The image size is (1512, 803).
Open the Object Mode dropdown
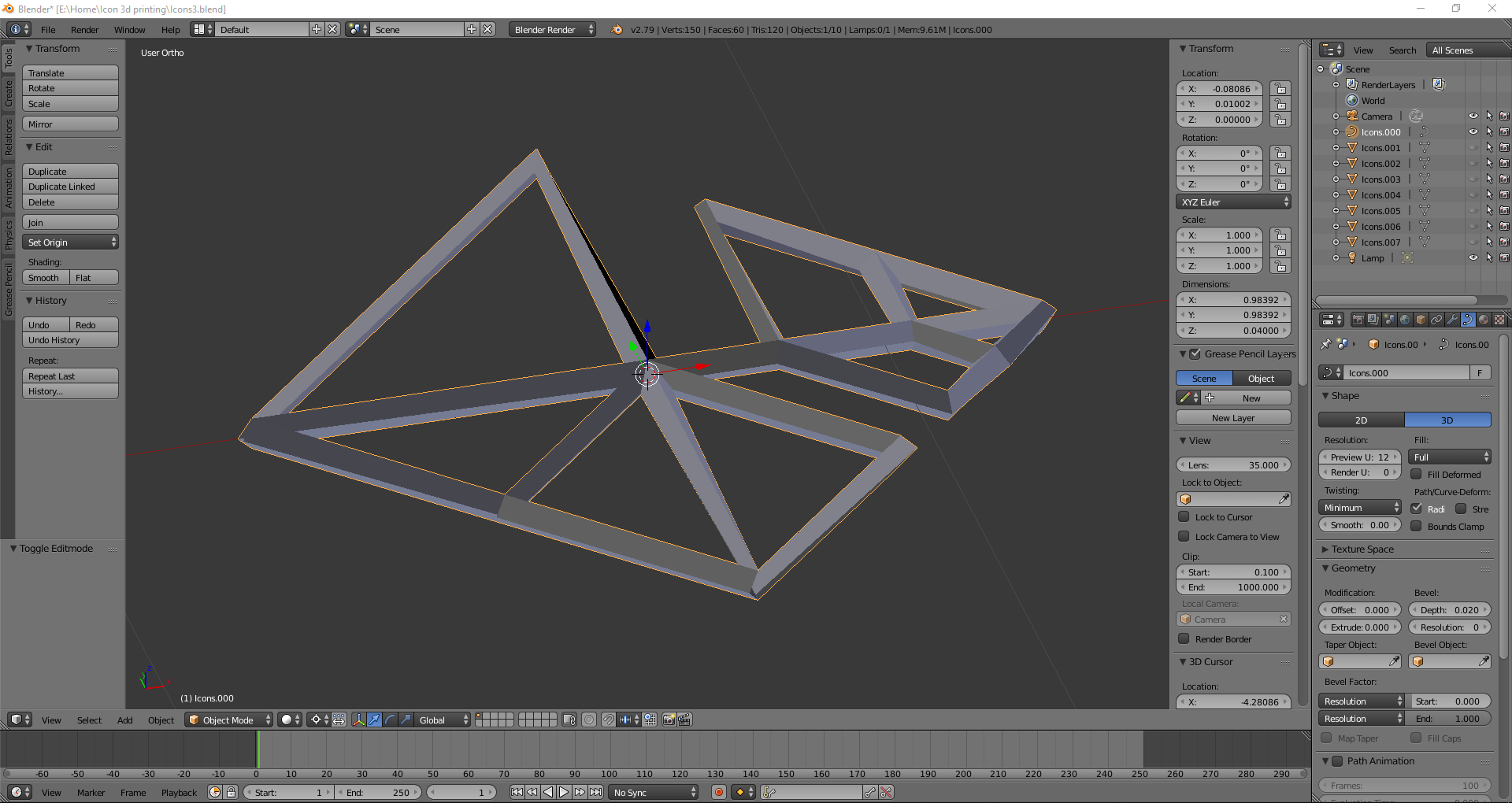point(229,720)
